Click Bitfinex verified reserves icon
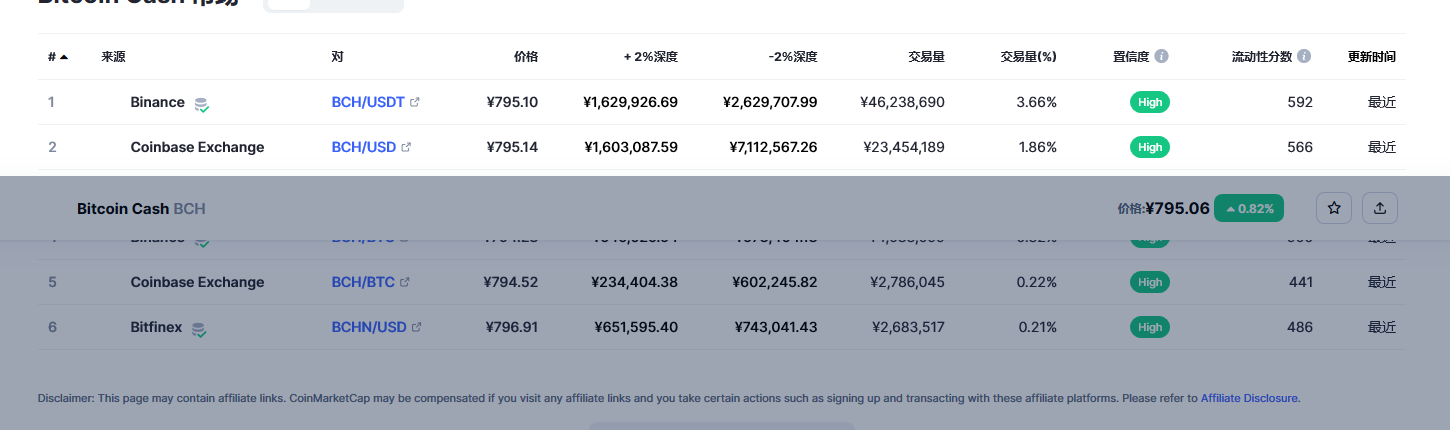The image size is (1450, 430). pos(199,328)
